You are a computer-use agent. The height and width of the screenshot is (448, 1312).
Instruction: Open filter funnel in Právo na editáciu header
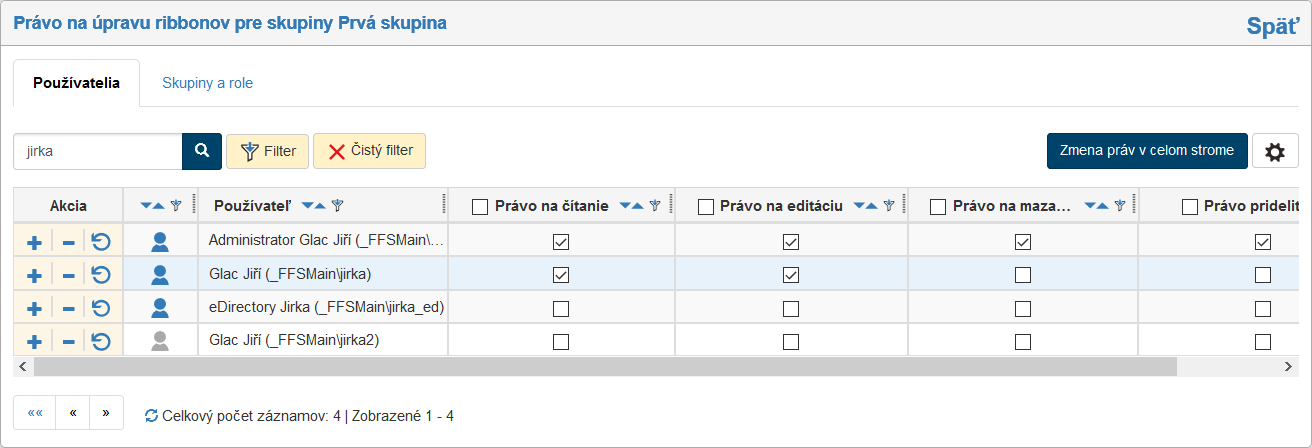pos(888,206)
